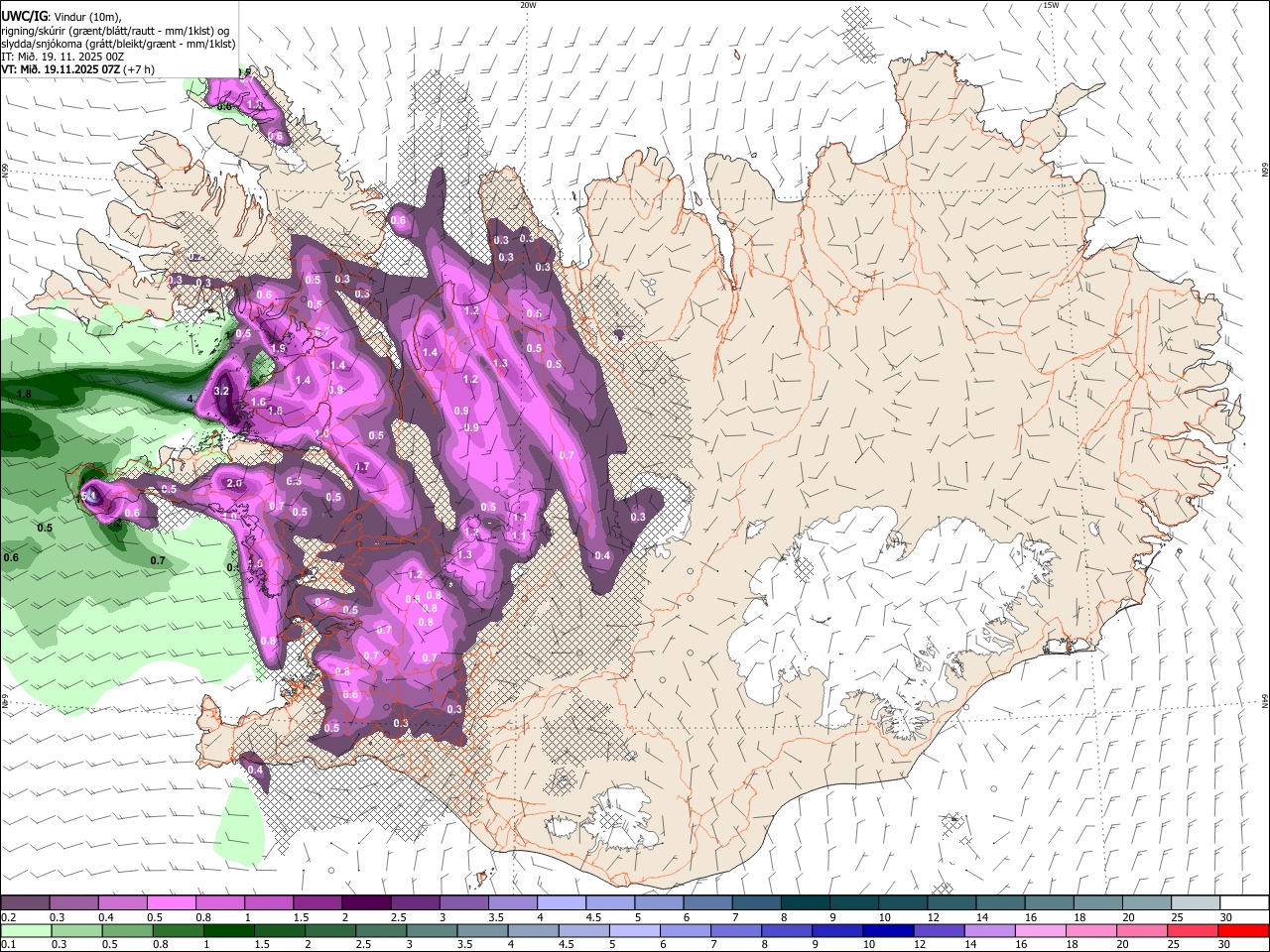Pick top legend swatch between 0.2 and 0.3
1270x952 pixels.
tap(25, 903)
